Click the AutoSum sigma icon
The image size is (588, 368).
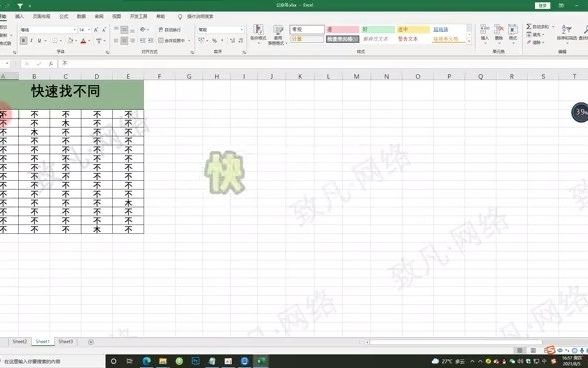[x=529, y=27]
